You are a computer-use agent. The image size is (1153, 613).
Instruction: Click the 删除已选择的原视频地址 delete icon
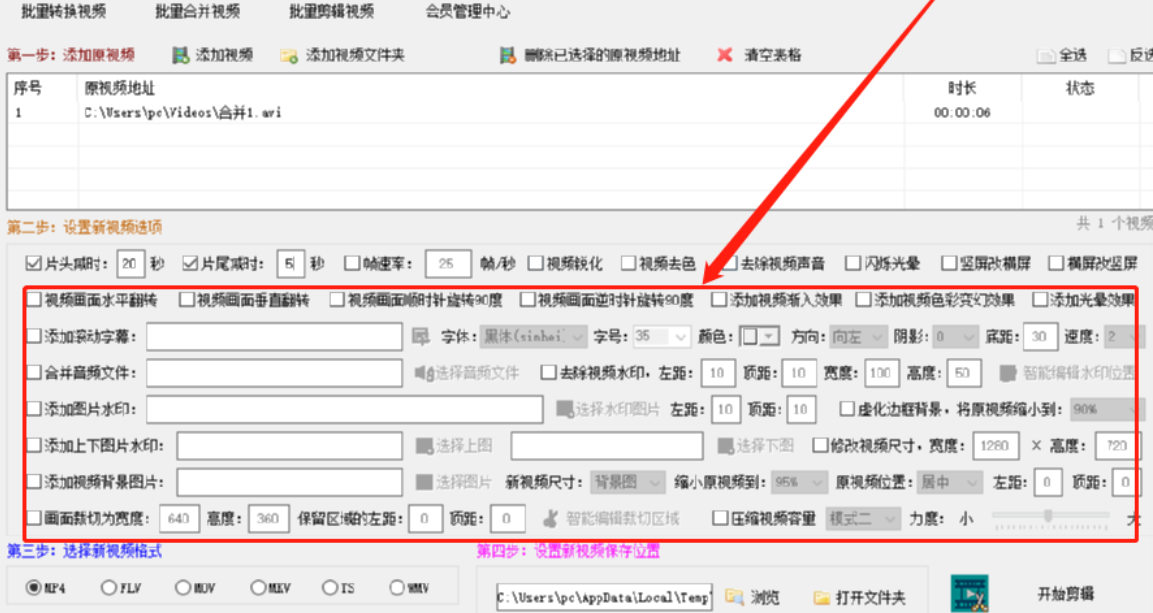point(509,56)
